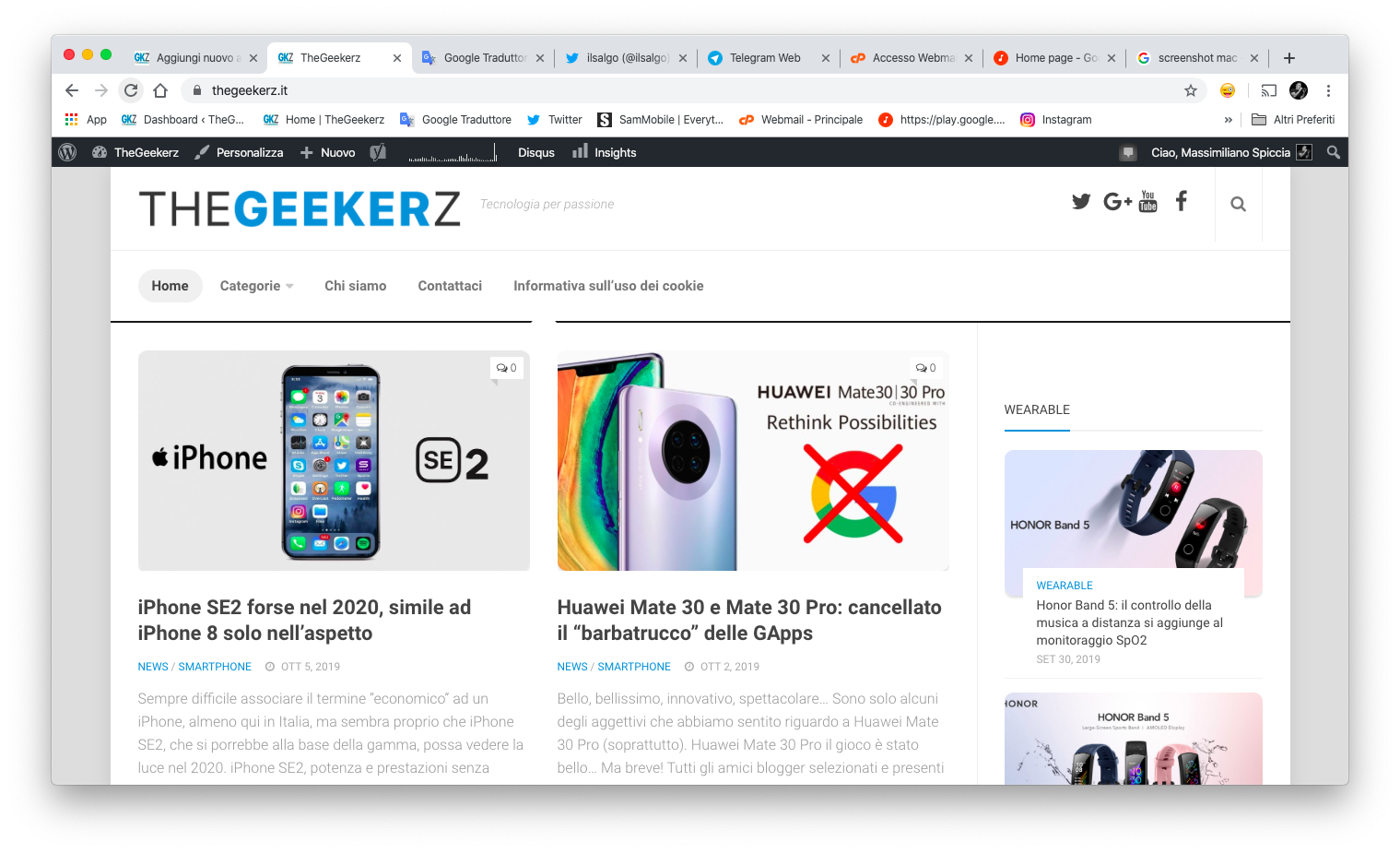Open the Nuovo admin bar menu
Viewport: 1400px width, 853px height.
(x=328, y=152)
